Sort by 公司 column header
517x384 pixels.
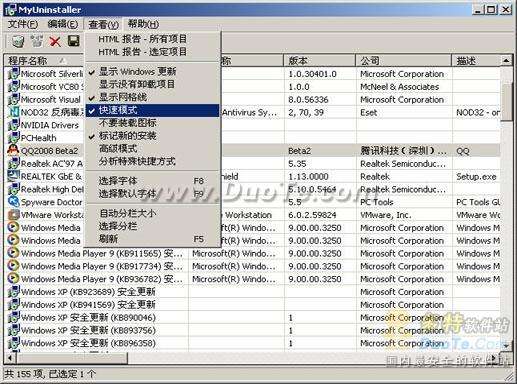point(404,61)
